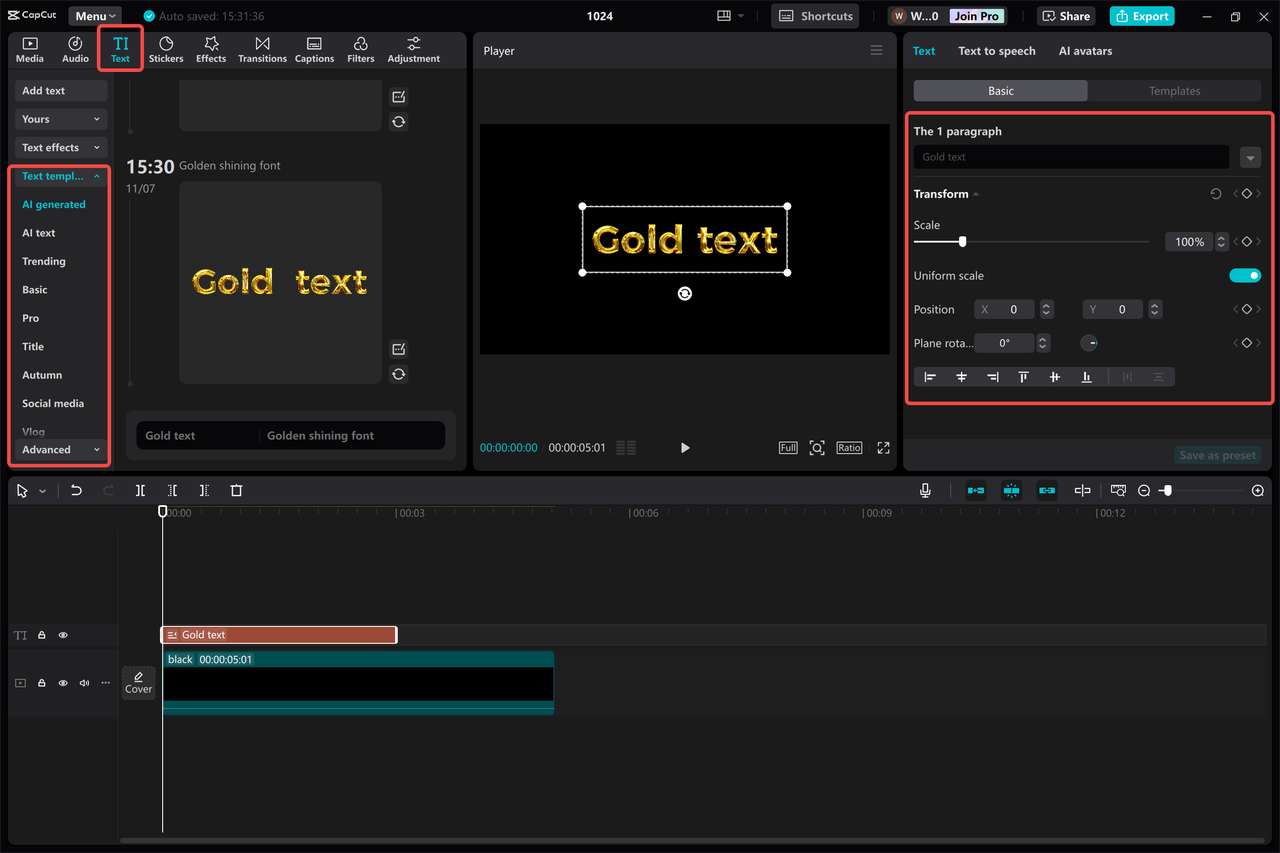
Task: Toggle Uniform scale off
Action: pos(1245,275)
